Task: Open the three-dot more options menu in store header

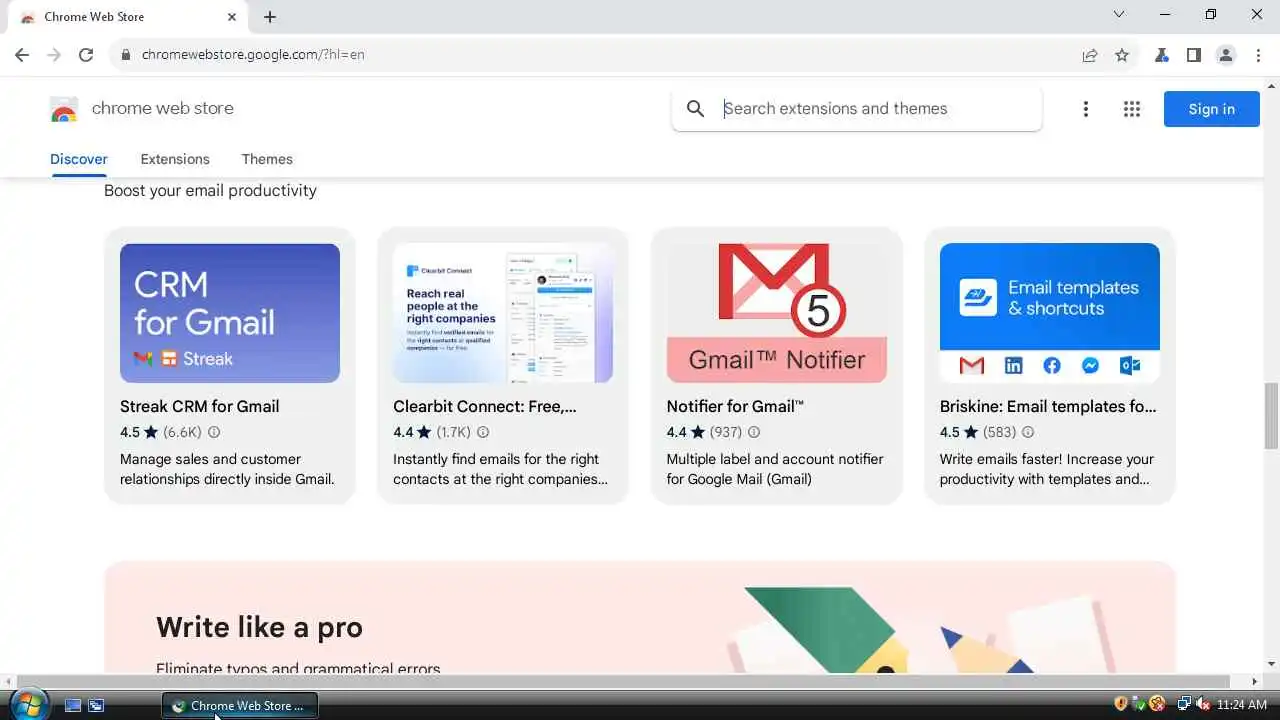Action: [1085, 109]
